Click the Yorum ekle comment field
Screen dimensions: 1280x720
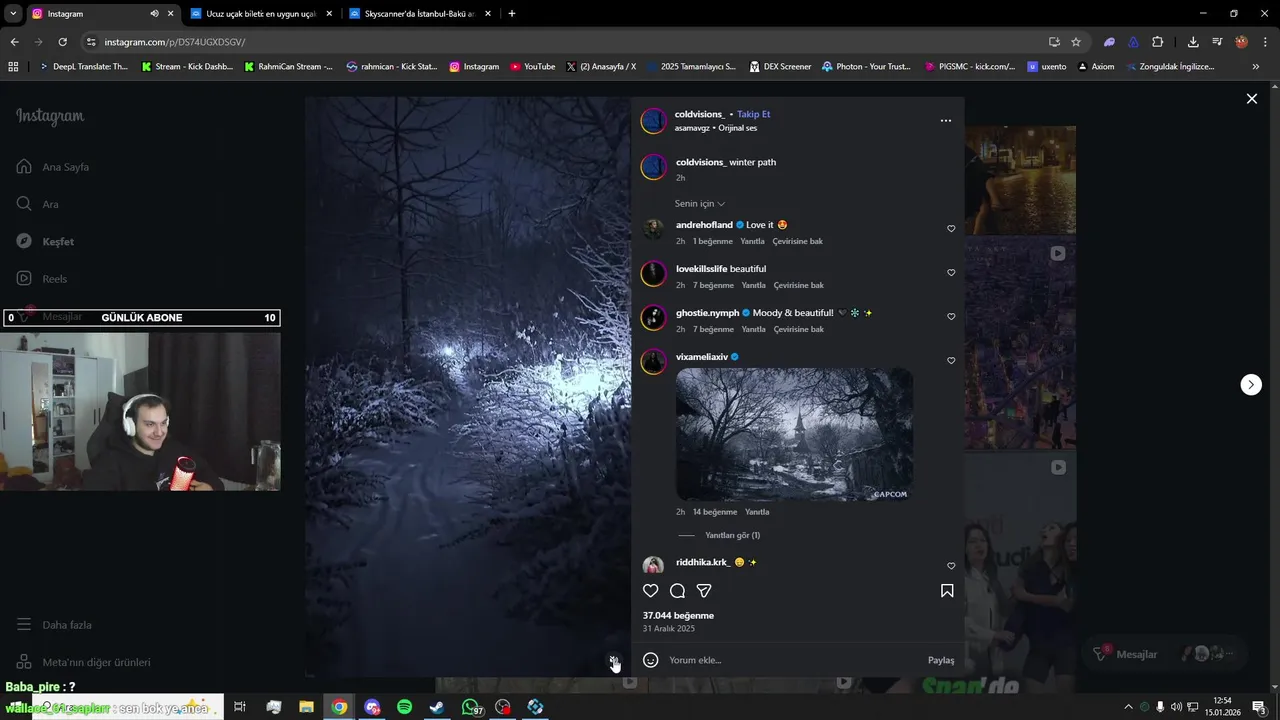pos(795,660)
